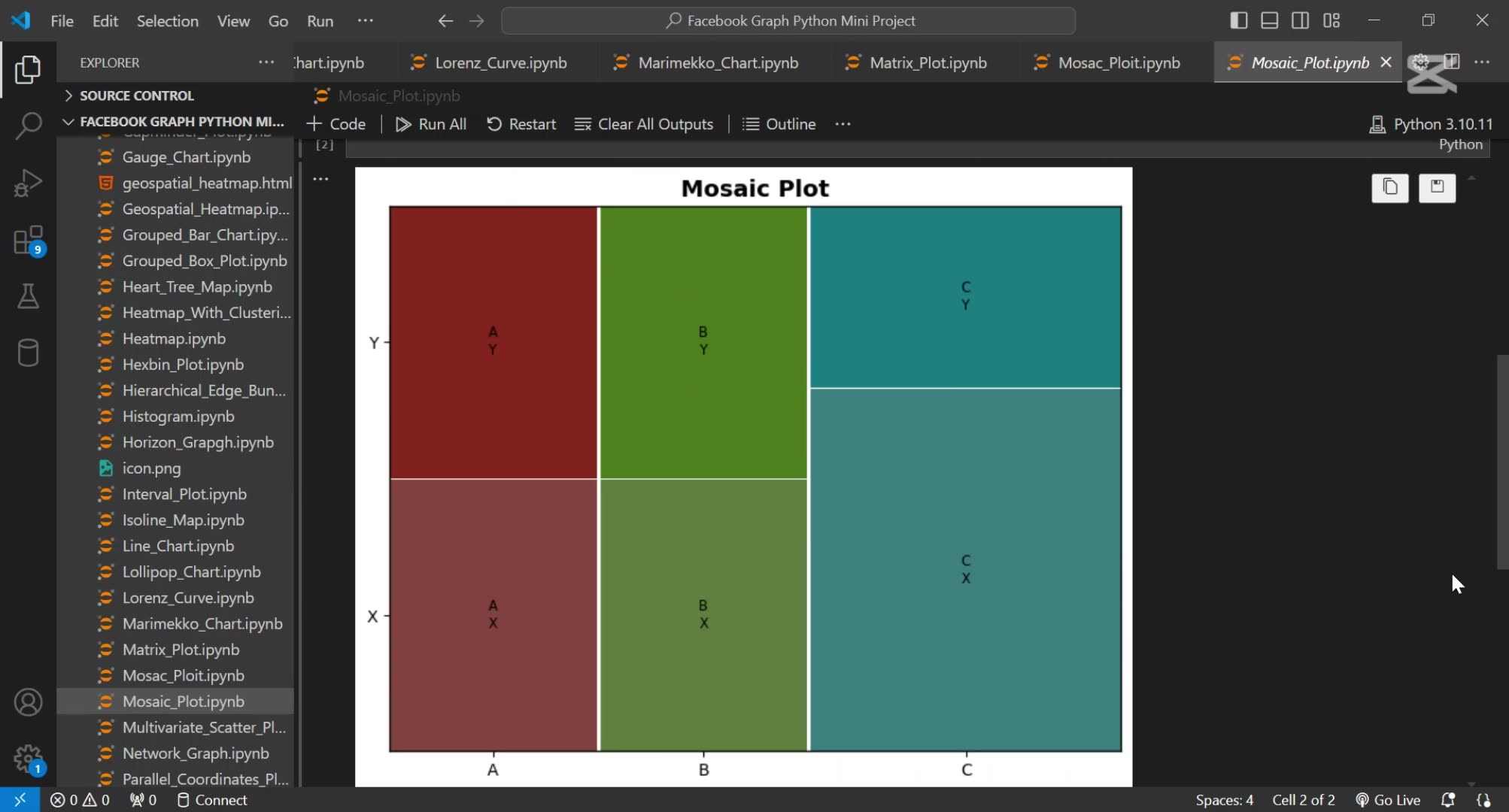Expand the SOURCE CONTROL section
Screen dimensions: 1509x812
click(68, 95)
